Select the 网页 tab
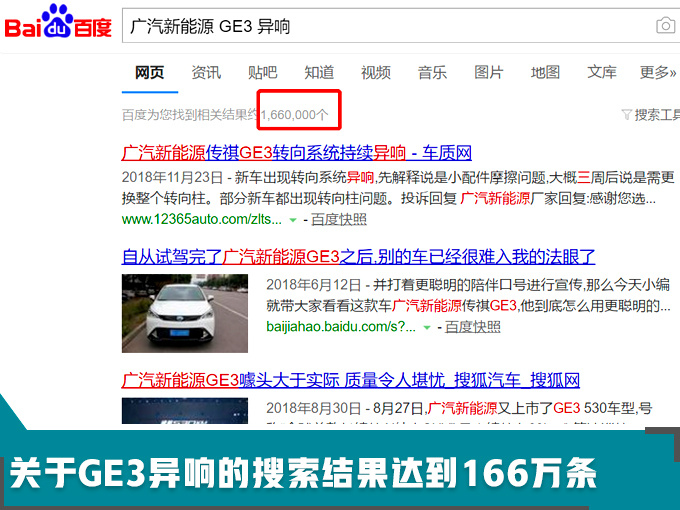Image resolution: width=680 pixels, height=510 pixels. point(150,72)
